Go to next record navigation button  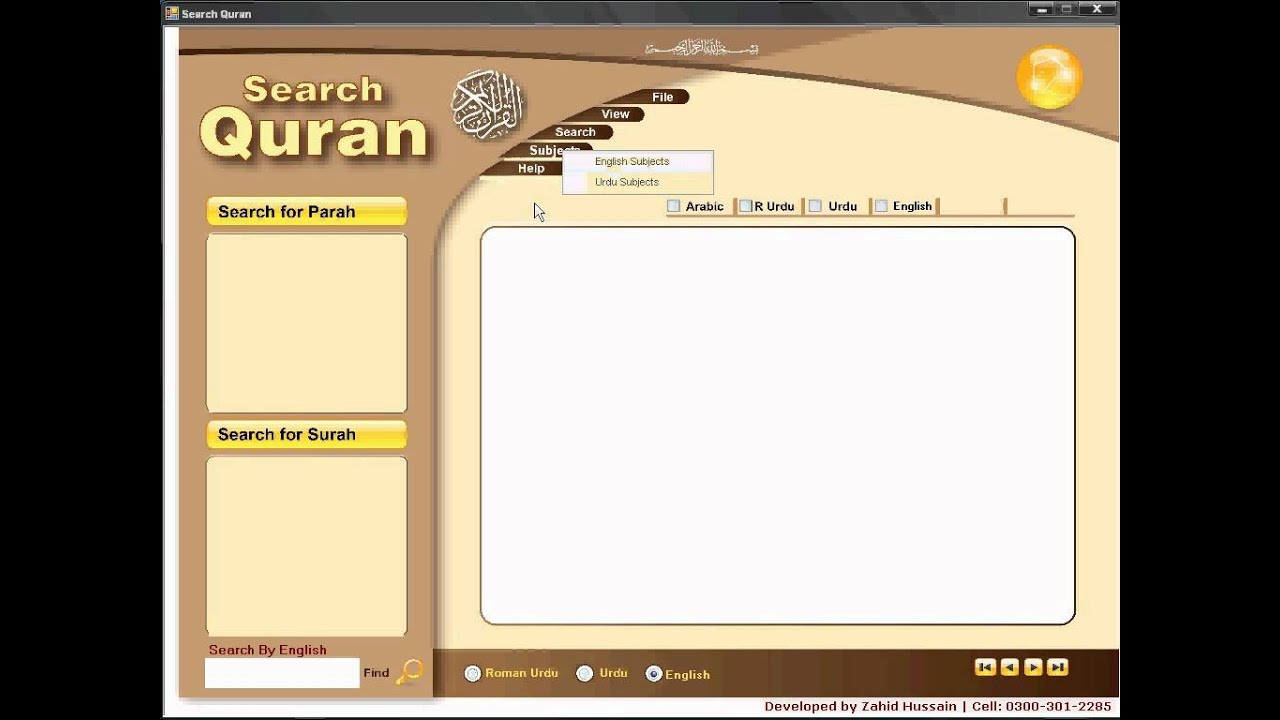tap(1033, 667)
